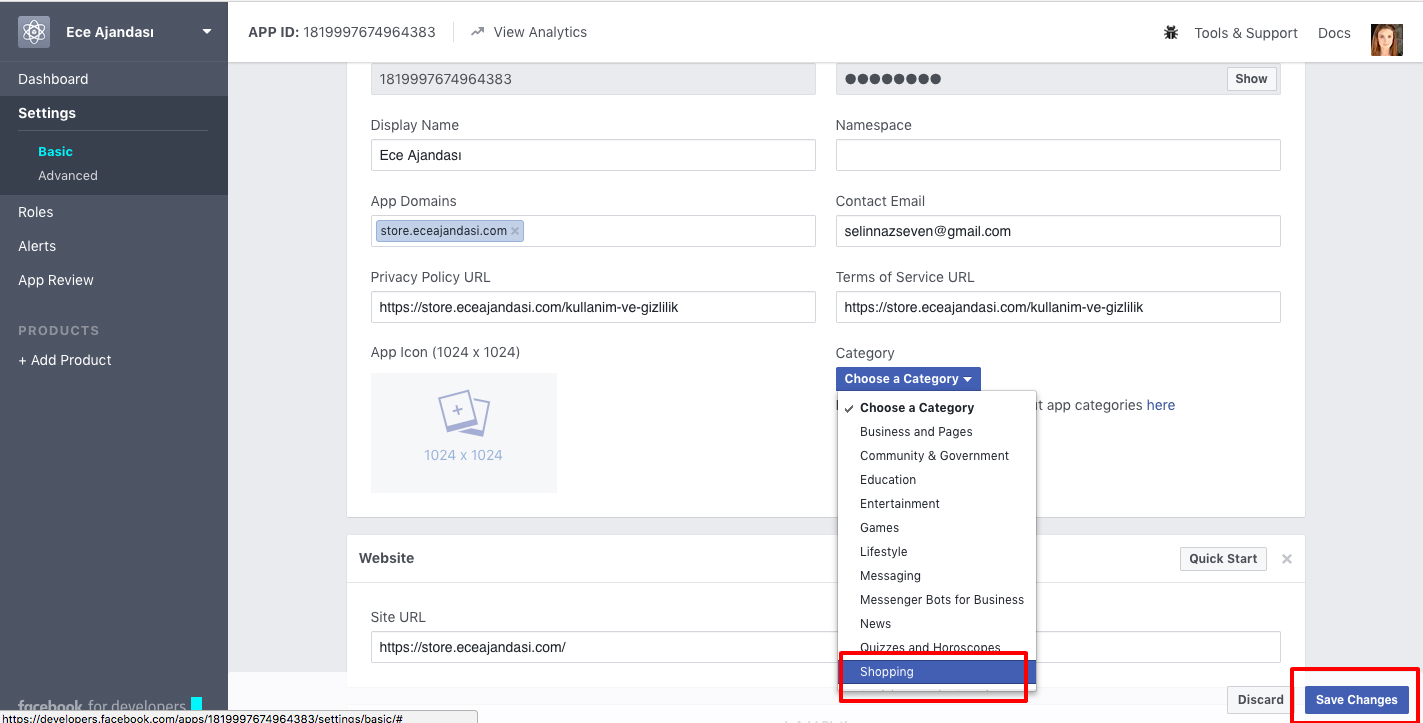Expand the Ece Ajandası app switcher
Viewport: 1423px width, 723px height.
(x=207, y=32)
